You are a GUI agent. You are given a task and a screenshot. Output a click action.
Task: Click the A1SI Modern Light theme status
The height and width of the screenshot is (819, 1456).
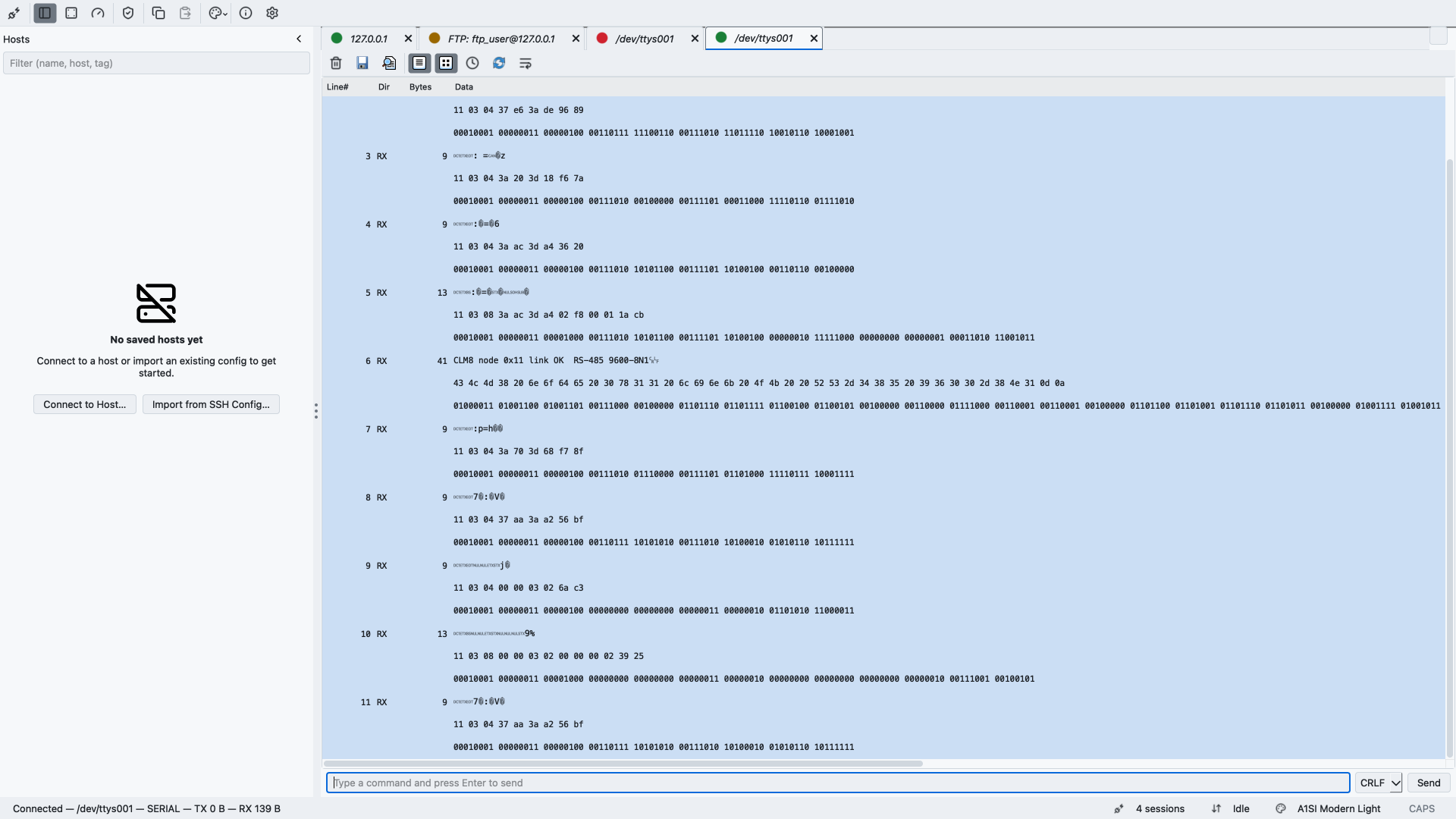coord(1338,808)
